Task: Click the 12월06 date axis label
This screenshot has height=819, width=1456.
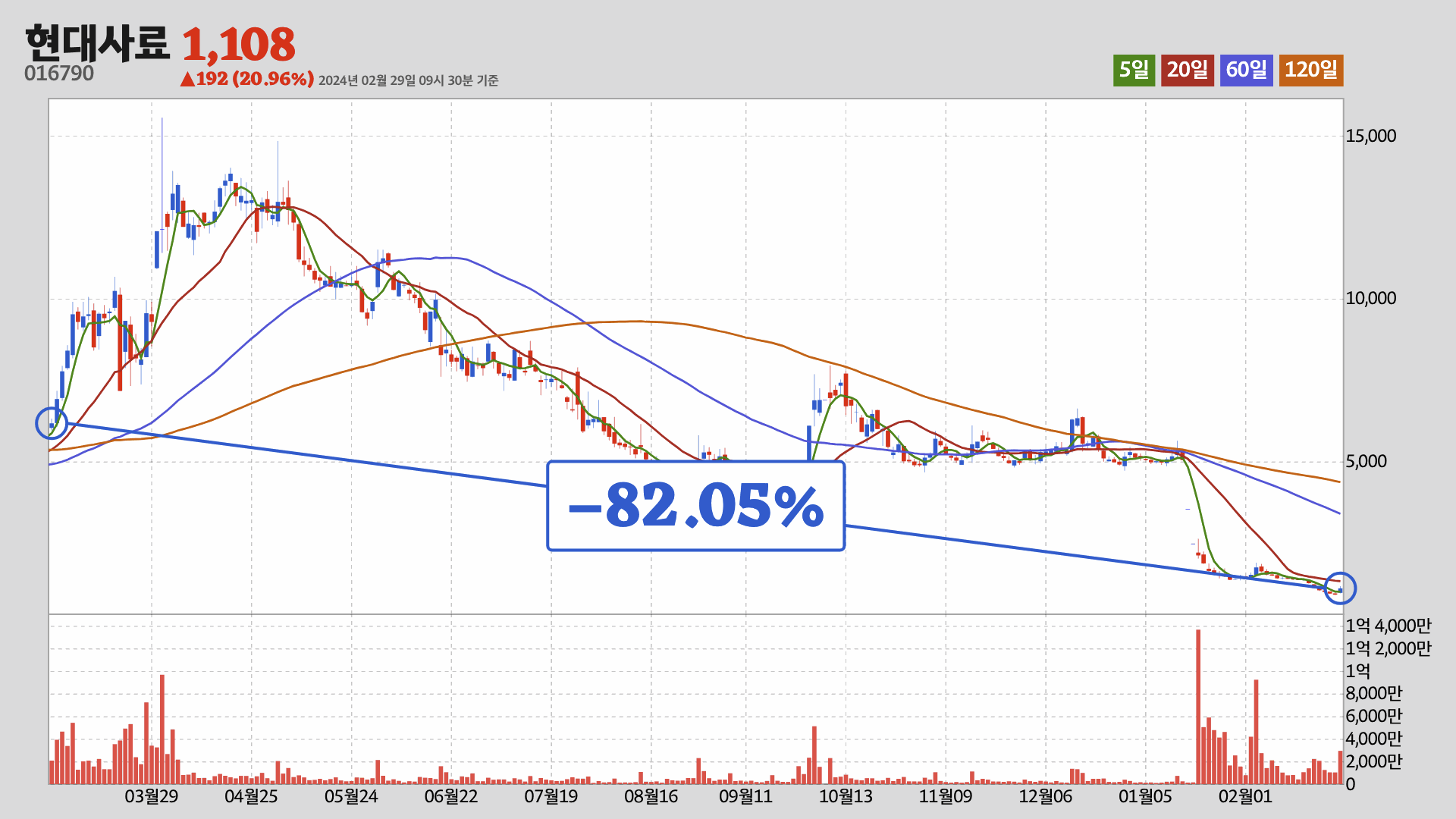Action: [x=1046, y=796]
